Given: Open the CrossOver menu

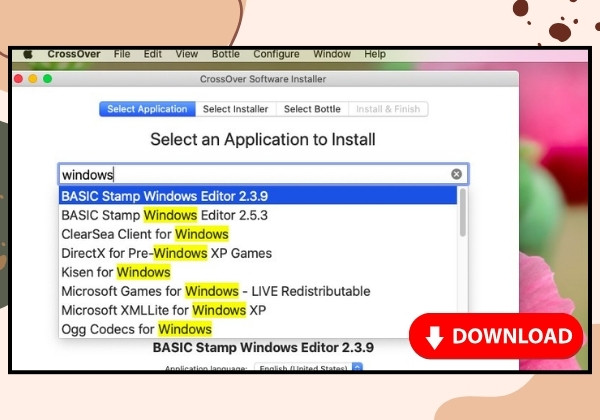Looking at the screenshot, I should coord(74,54).
